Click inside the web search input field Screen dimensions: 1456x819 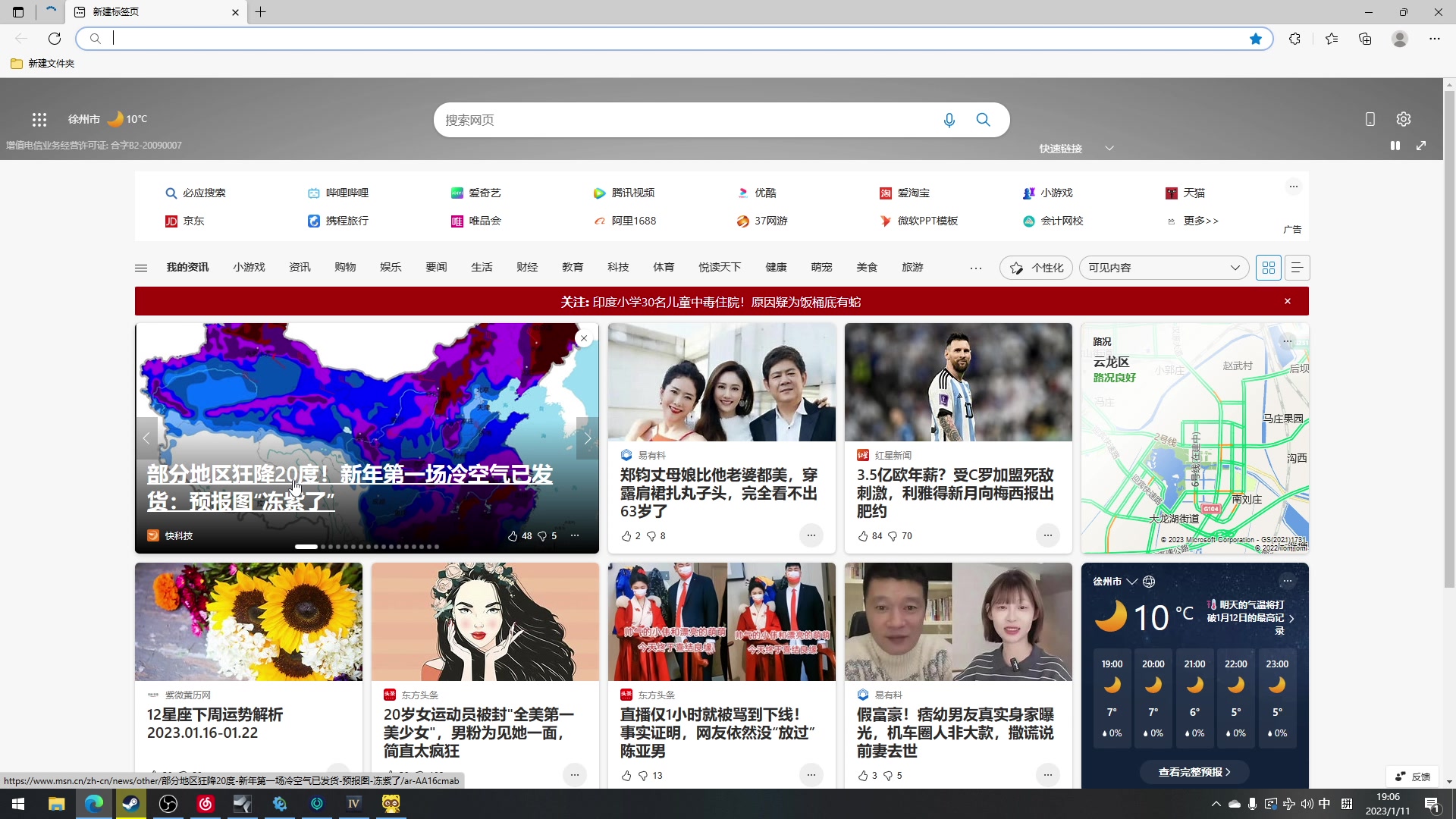click(682, 120)
